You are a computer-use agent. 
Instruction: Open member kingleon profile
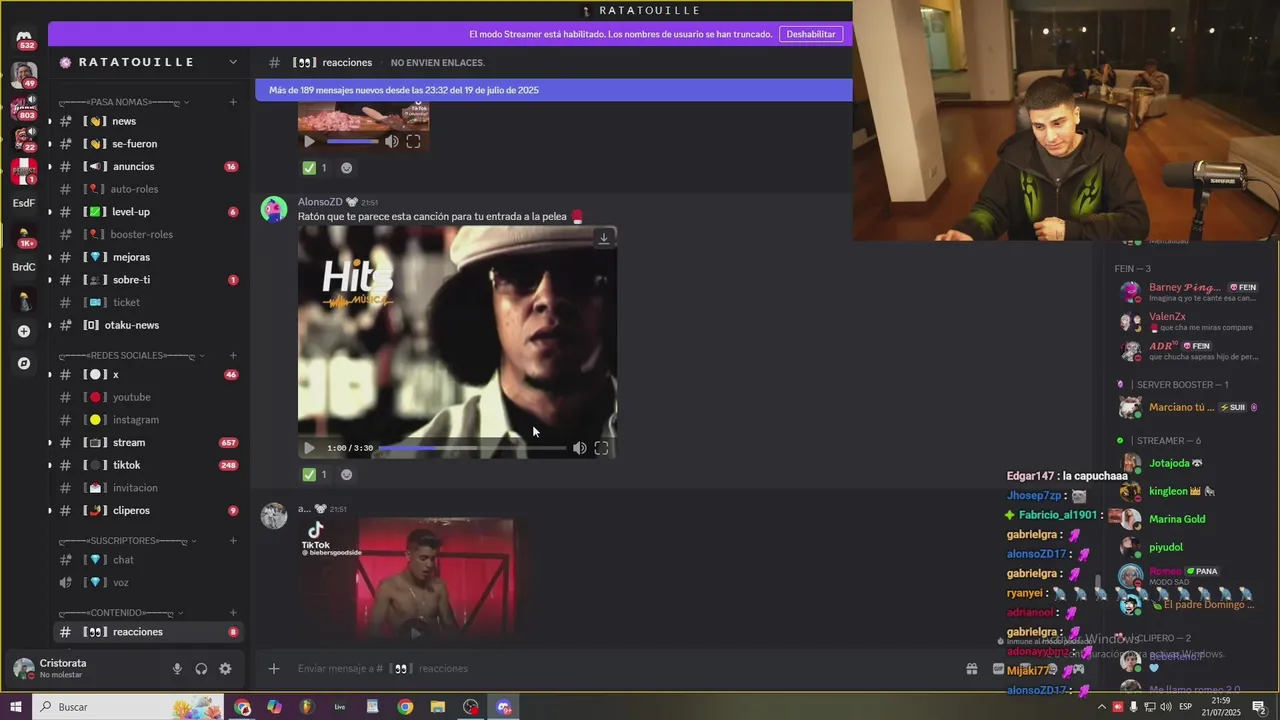(1186, 492)
